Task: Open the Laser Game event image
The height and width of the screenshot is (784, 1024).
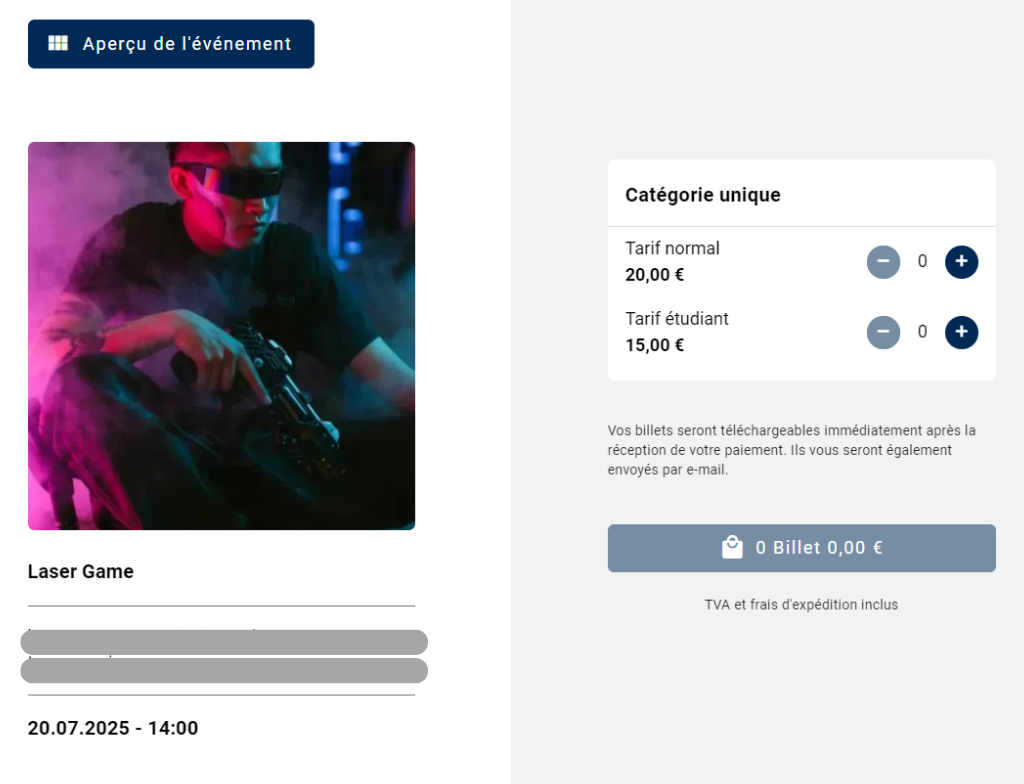Action: [x=221, y=335]
